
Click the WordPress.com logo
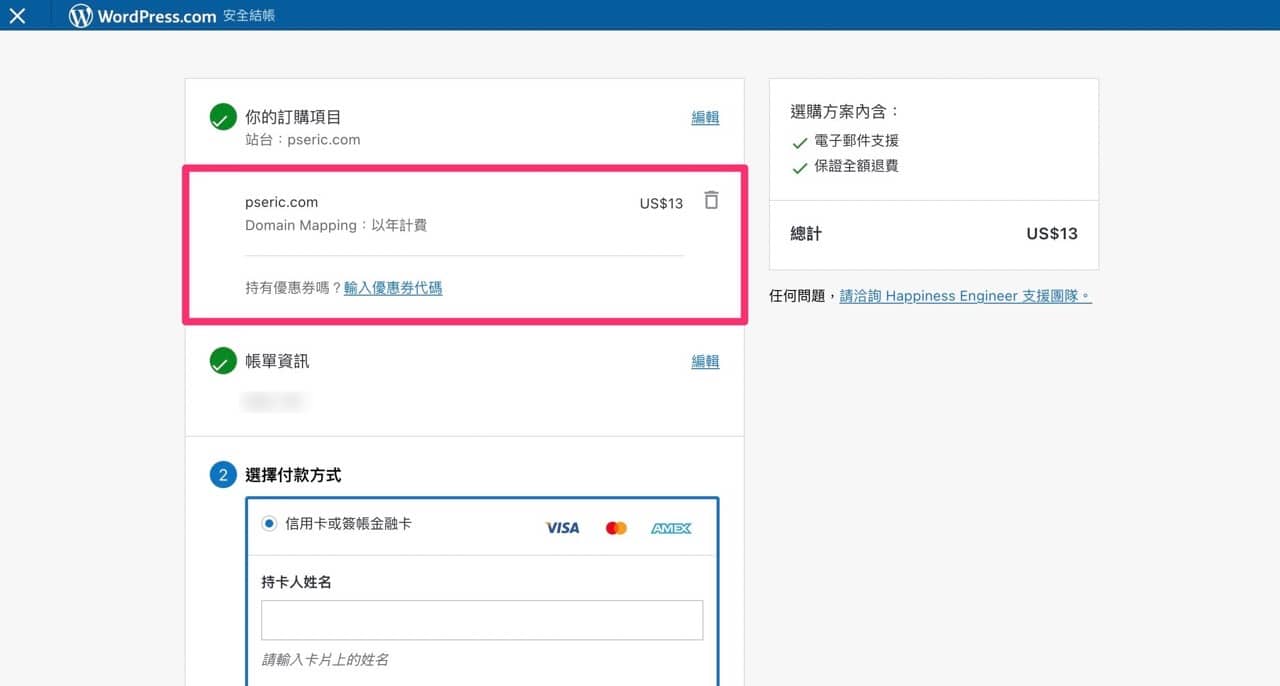pos(142,16)
